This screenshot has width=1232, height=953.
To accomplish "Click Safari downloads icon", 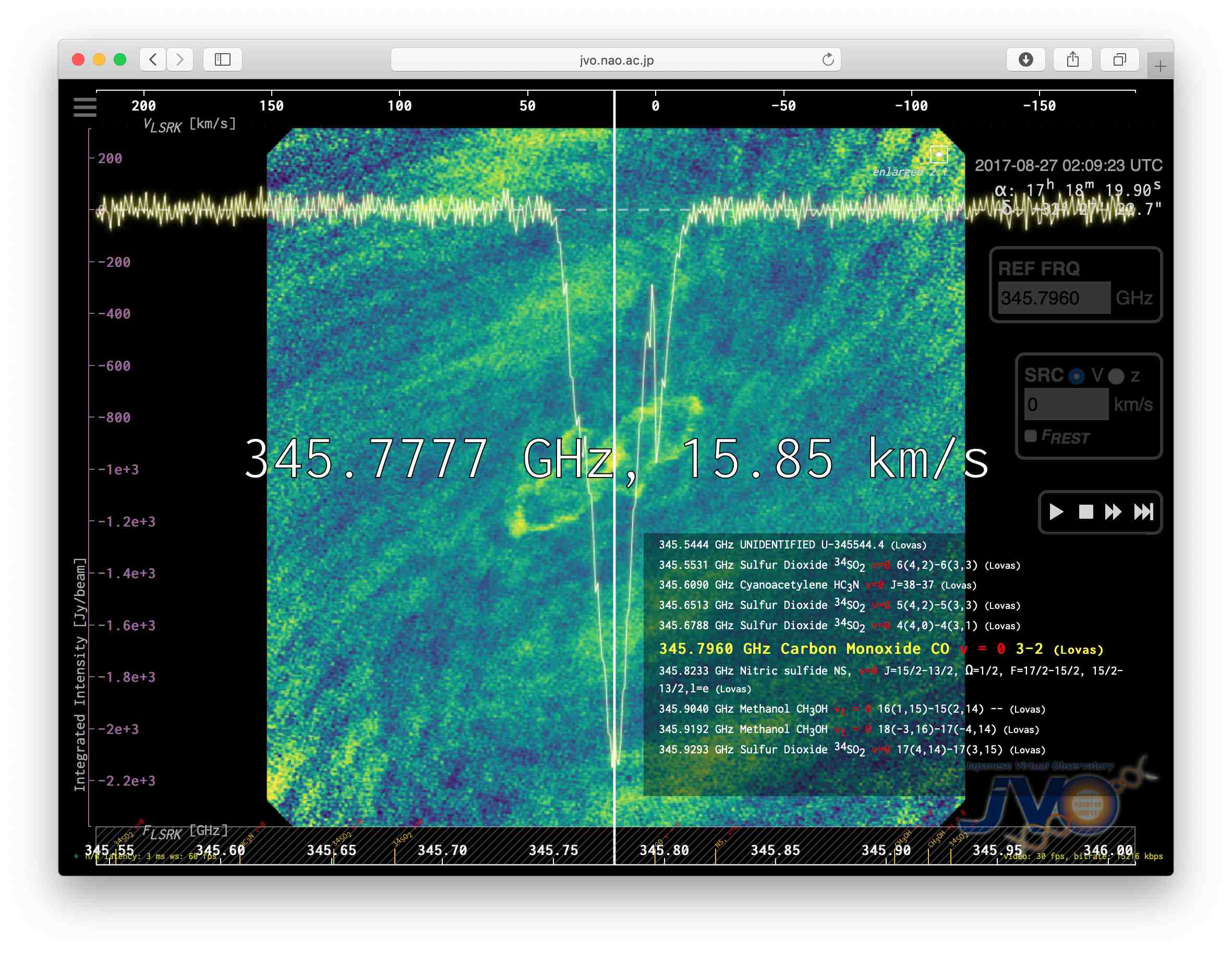I will [x=1025, y=59].
